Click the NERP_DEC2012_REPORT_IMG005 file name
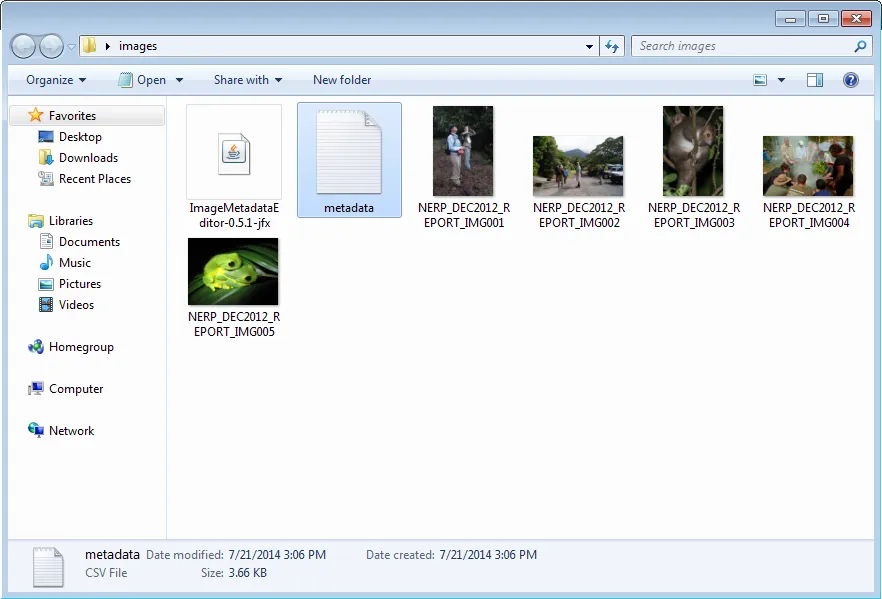This screenshot has width=882, height=599. click(234, 325)
